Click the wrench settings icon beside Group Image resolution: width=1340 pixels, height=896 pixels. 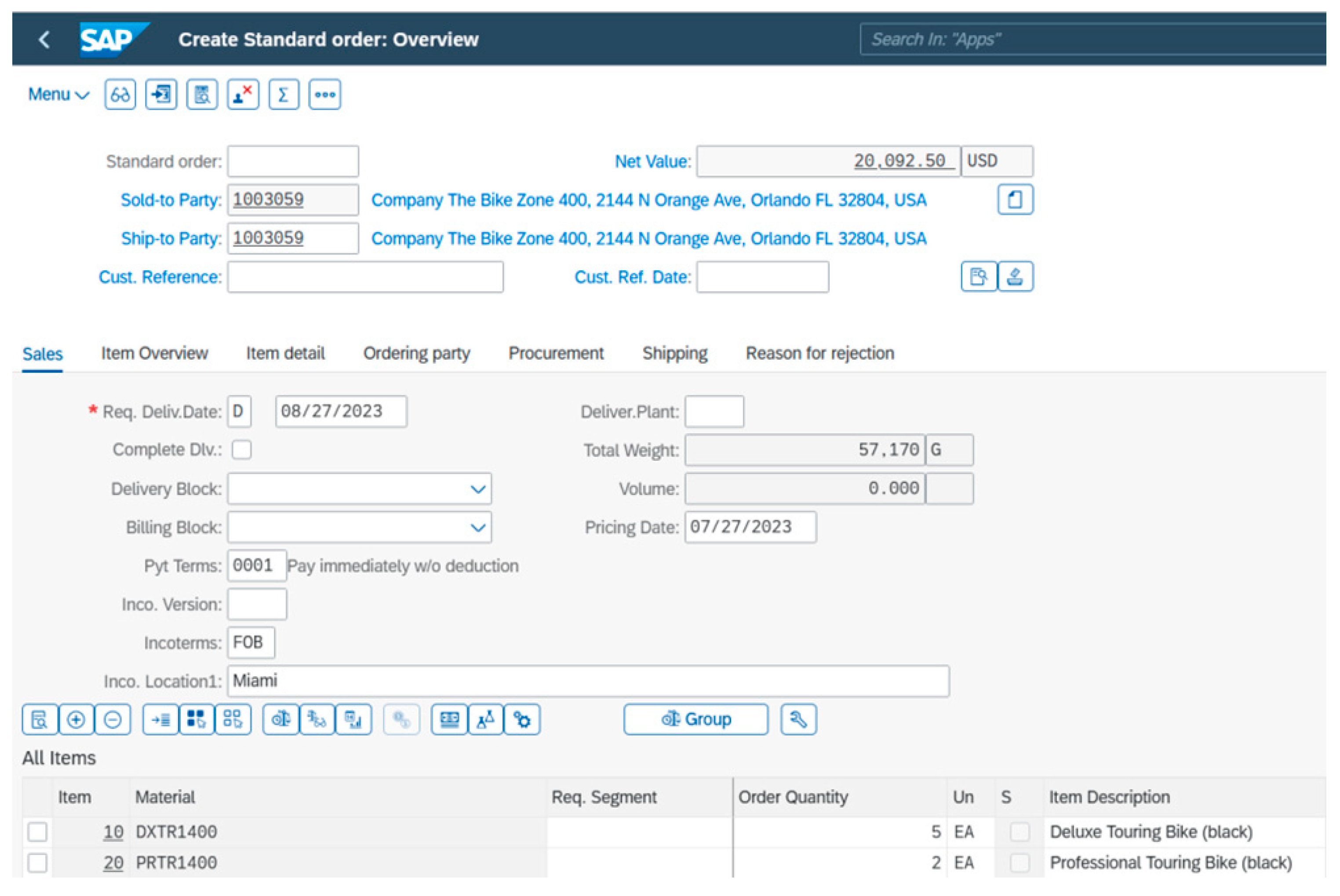(798, 719)
